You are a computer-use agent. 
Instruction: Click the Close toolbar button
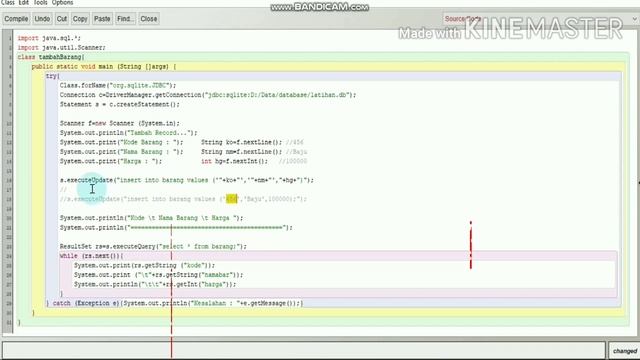[149, 19]
